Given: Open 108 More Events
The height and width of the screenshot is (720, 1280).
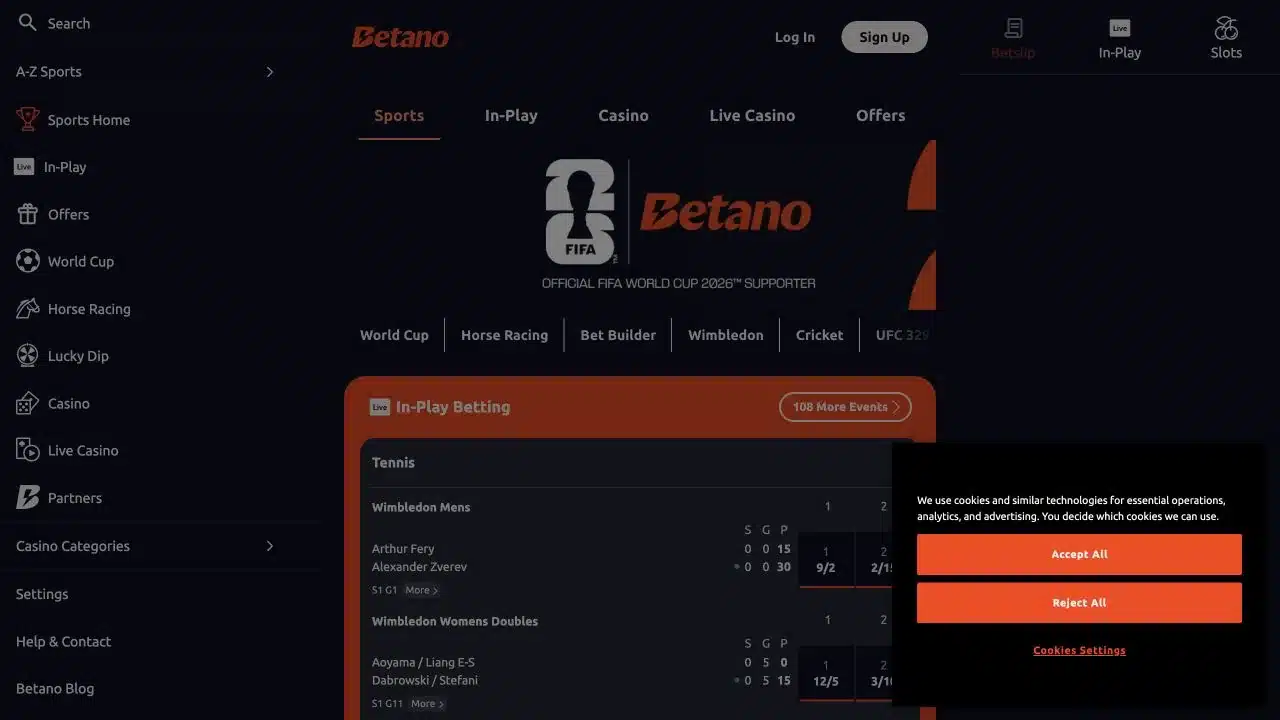Looking at the screenshot, I should coord(845,407).
